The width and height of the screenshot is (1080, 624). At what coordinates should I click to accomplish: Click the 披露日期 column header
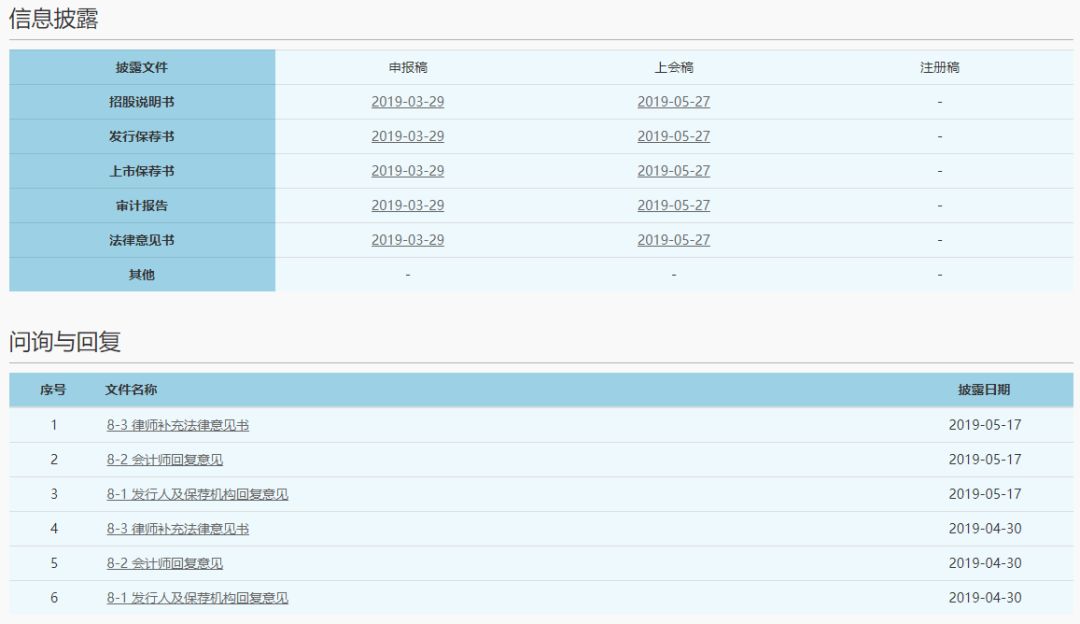[984, 390]
